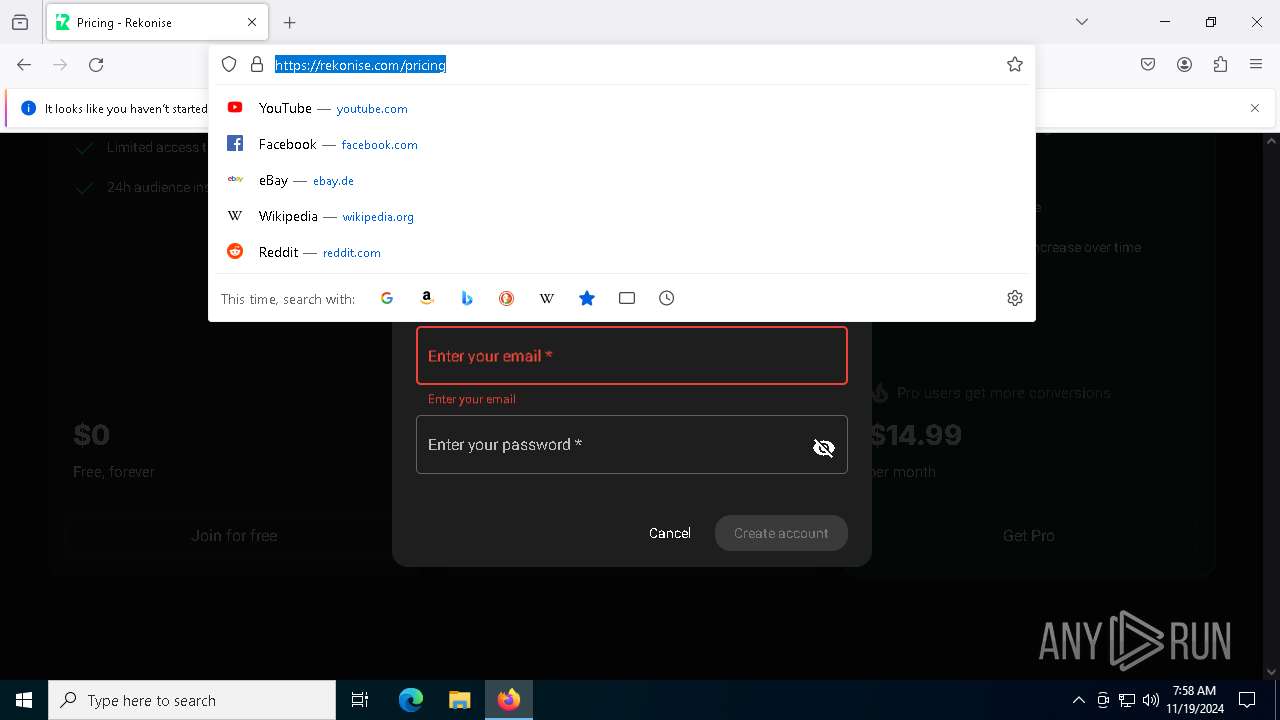Open the Windows Start menu
Viewport: 1280px width, 720px height.
point(24,700)
